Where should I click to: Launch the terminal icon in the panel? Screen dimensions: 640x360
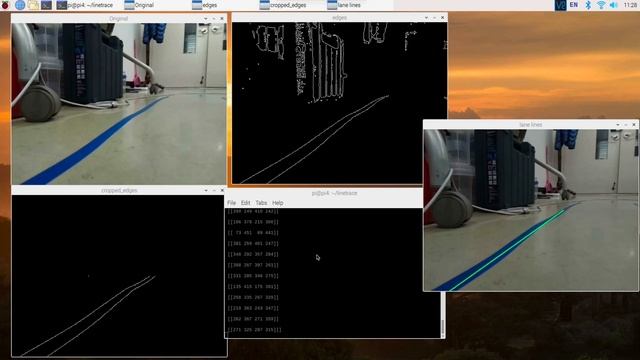47,5
